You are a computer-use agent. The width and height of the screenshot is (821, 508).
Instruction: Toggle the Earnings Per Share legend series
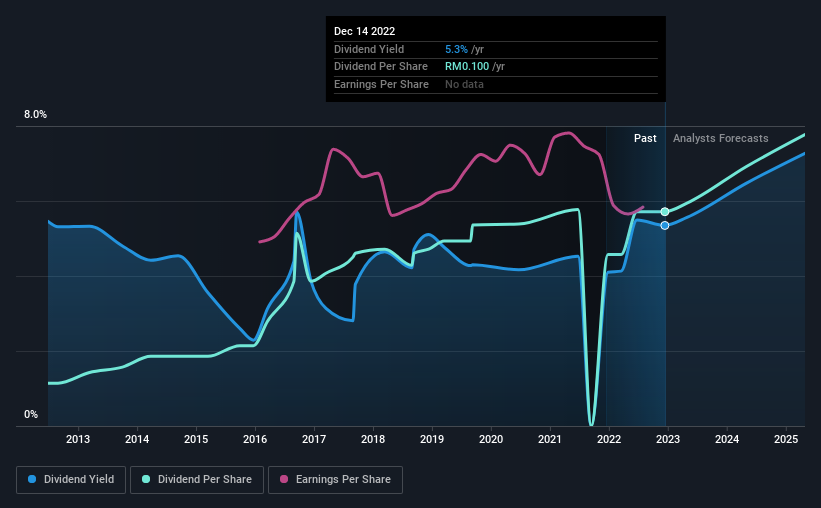335,480
